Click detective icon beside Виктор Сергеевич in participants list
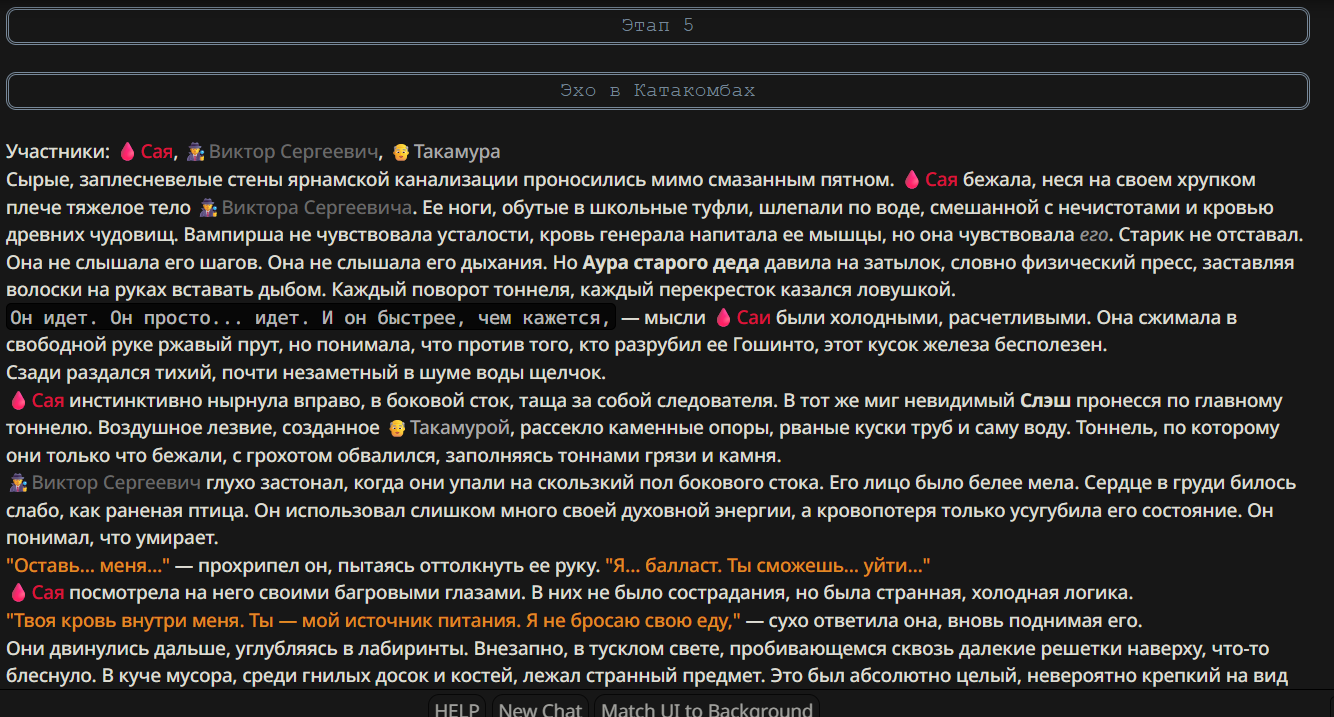This screenshot has height=717, width=1334. [x=196, y=152]
